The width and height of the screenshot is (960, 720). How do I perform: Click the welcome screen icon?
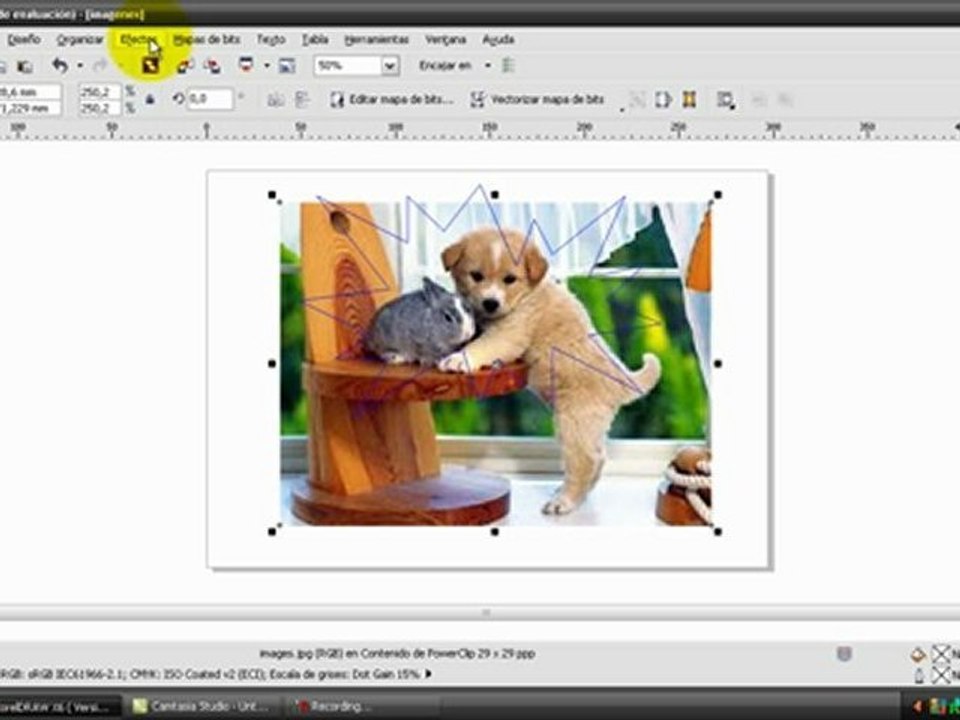click(x=287, y=65)
